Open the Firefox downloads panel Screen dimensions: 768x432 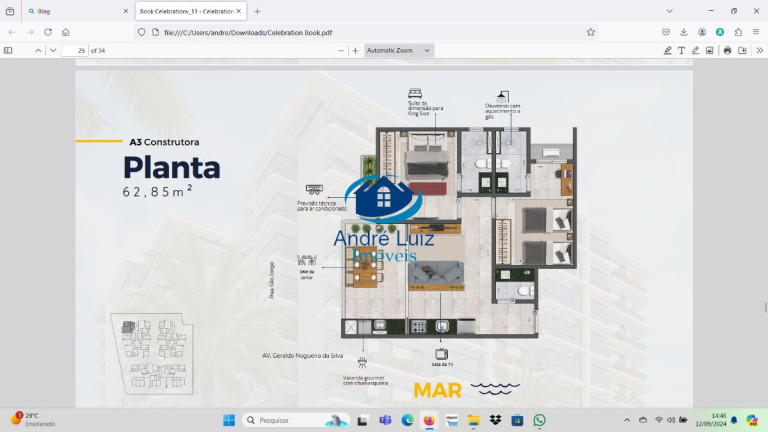(684, 32)
